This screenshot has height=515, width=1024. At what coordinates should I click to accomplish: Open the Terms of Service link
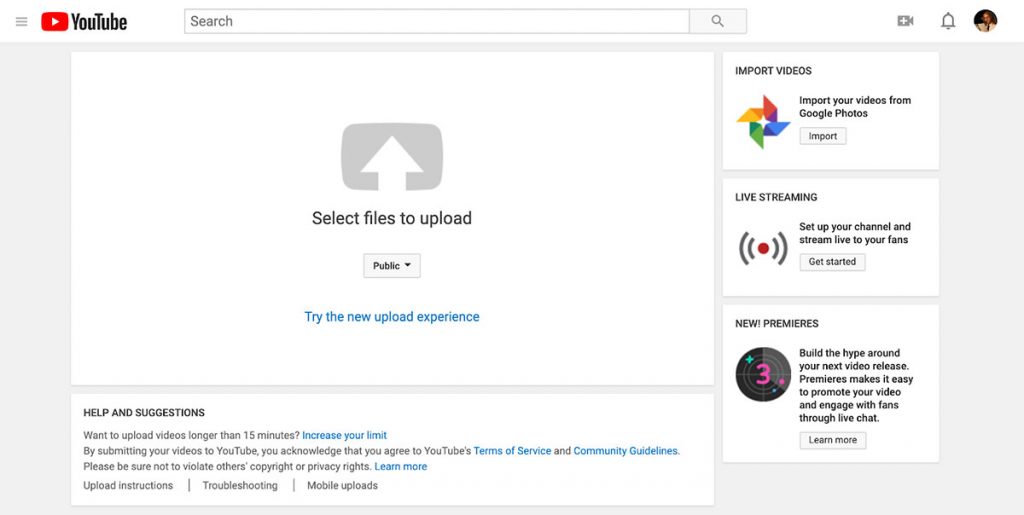512,451
